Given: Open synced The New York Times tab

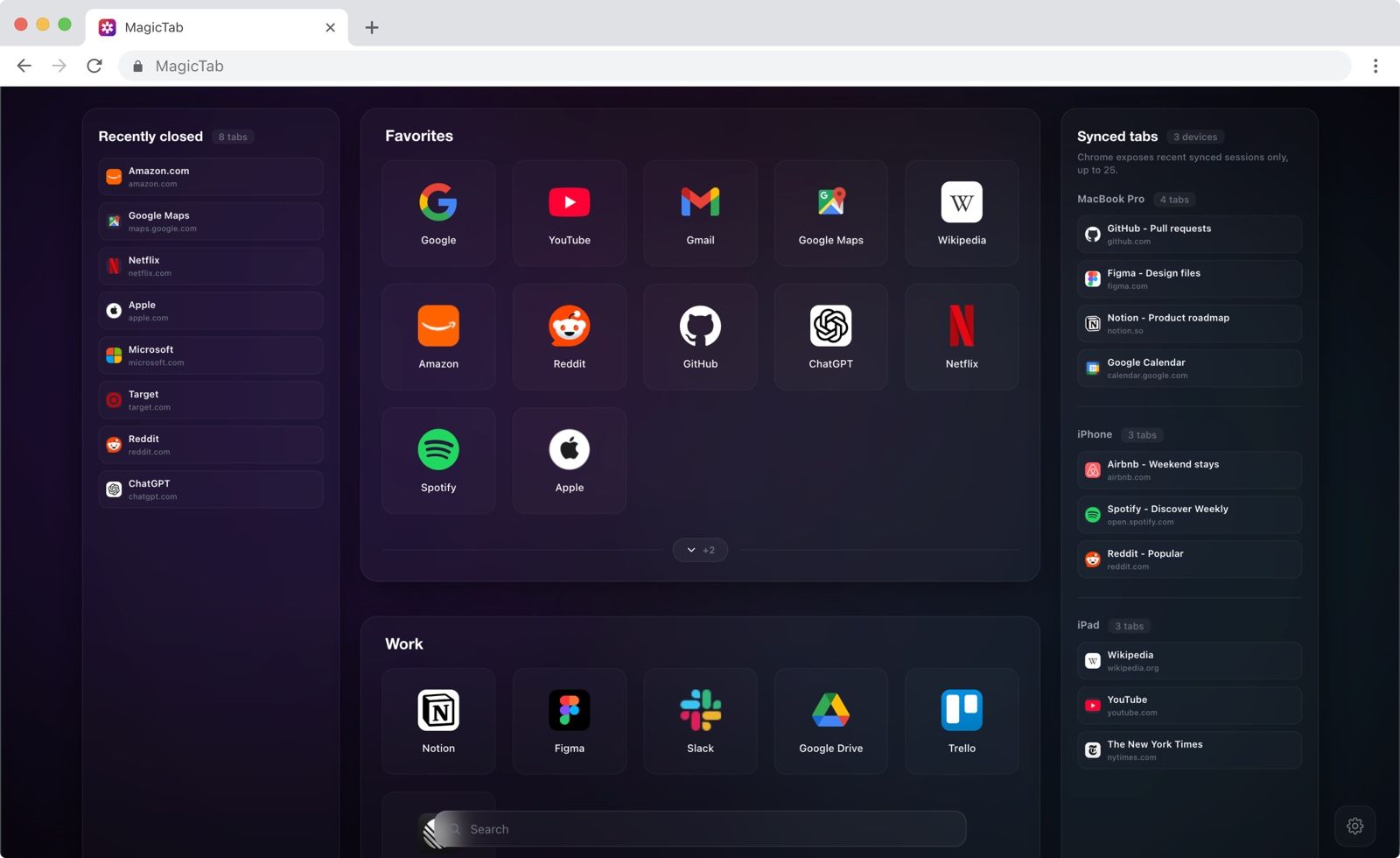Looking at the screenshot, I should pyautogui.click(x=1189, y=750).
